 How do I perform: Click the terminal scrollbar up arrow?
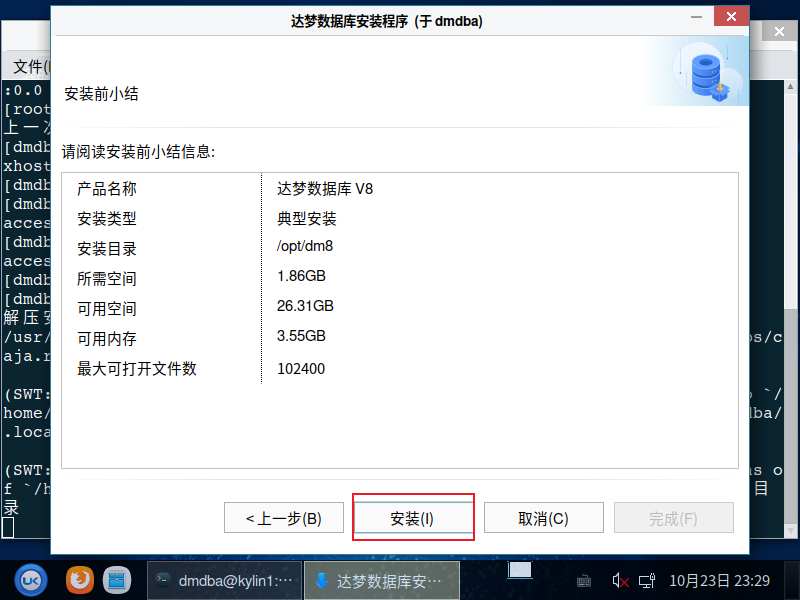click(x=791, y=87)
